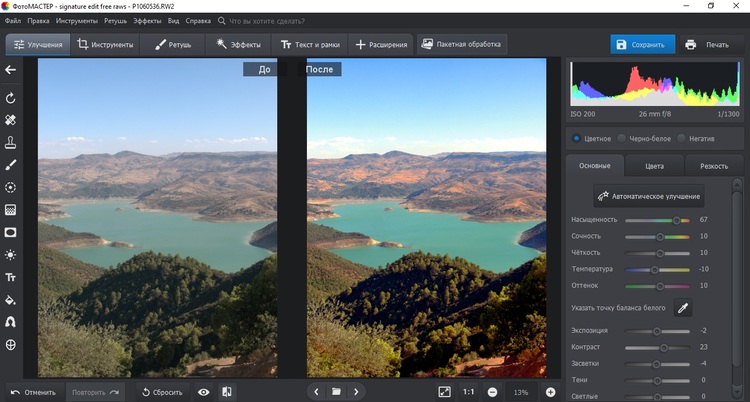The width and height of the screenshot is (750, 402).
Task: Select the brush tool in left sidebar
Action: point(11,164)
